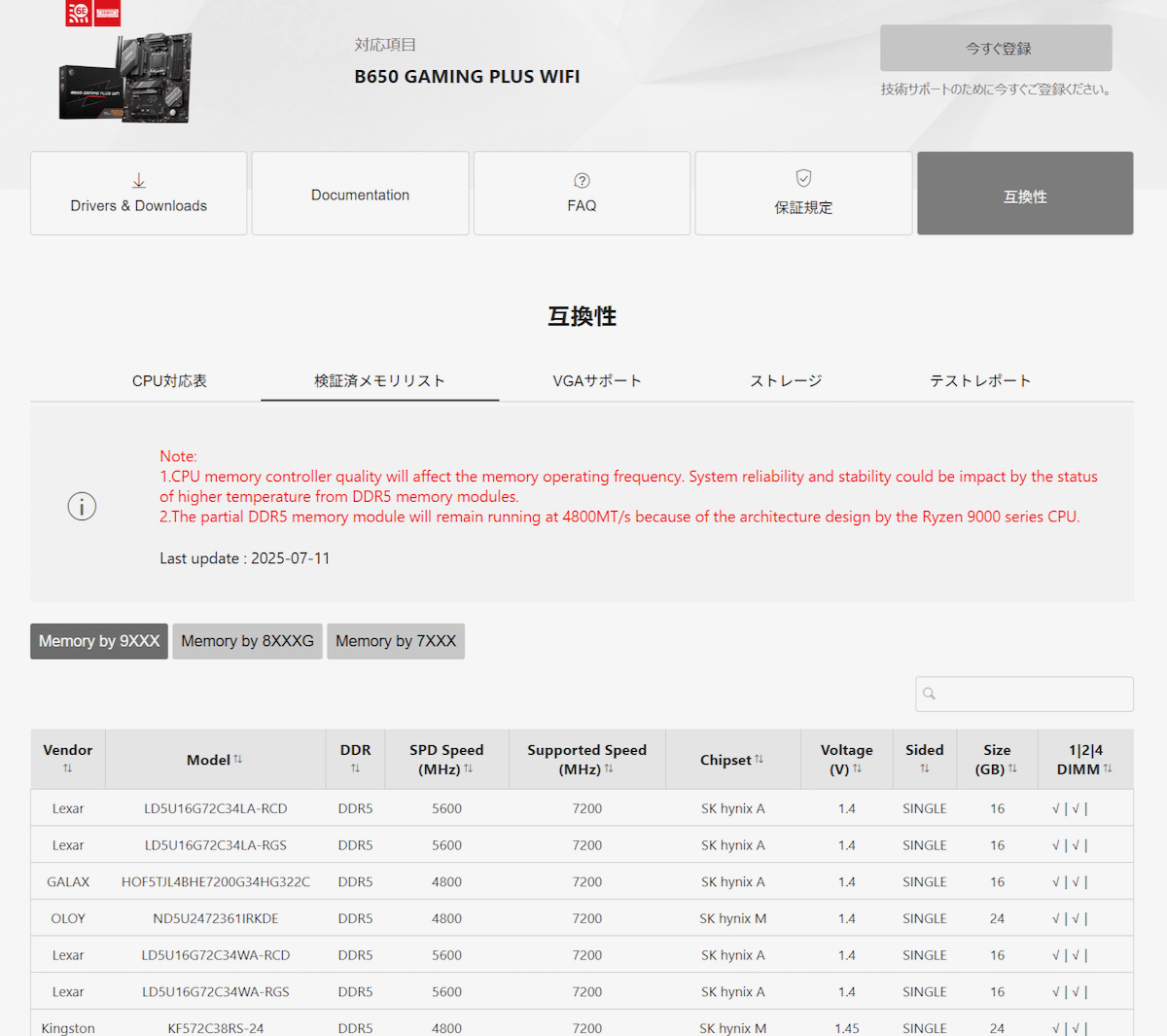Image resolution: width=1167 pixels, height=1036 pixels.
Task: Click model HOF5TJL4BHE7200G34HG322C cell
Action: [216, 882]
